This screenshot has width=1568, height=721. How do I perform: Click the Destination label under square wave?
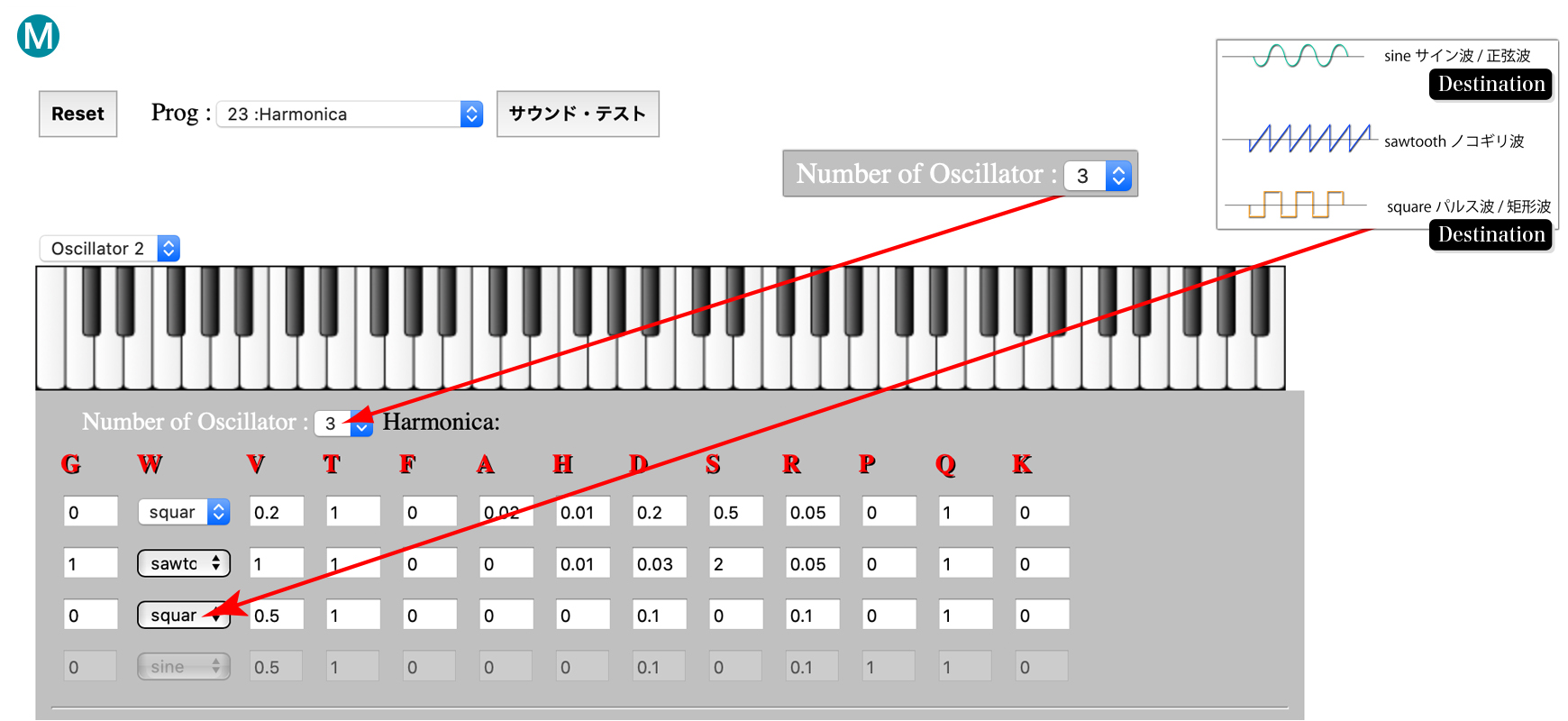[x=1491, y=234]
